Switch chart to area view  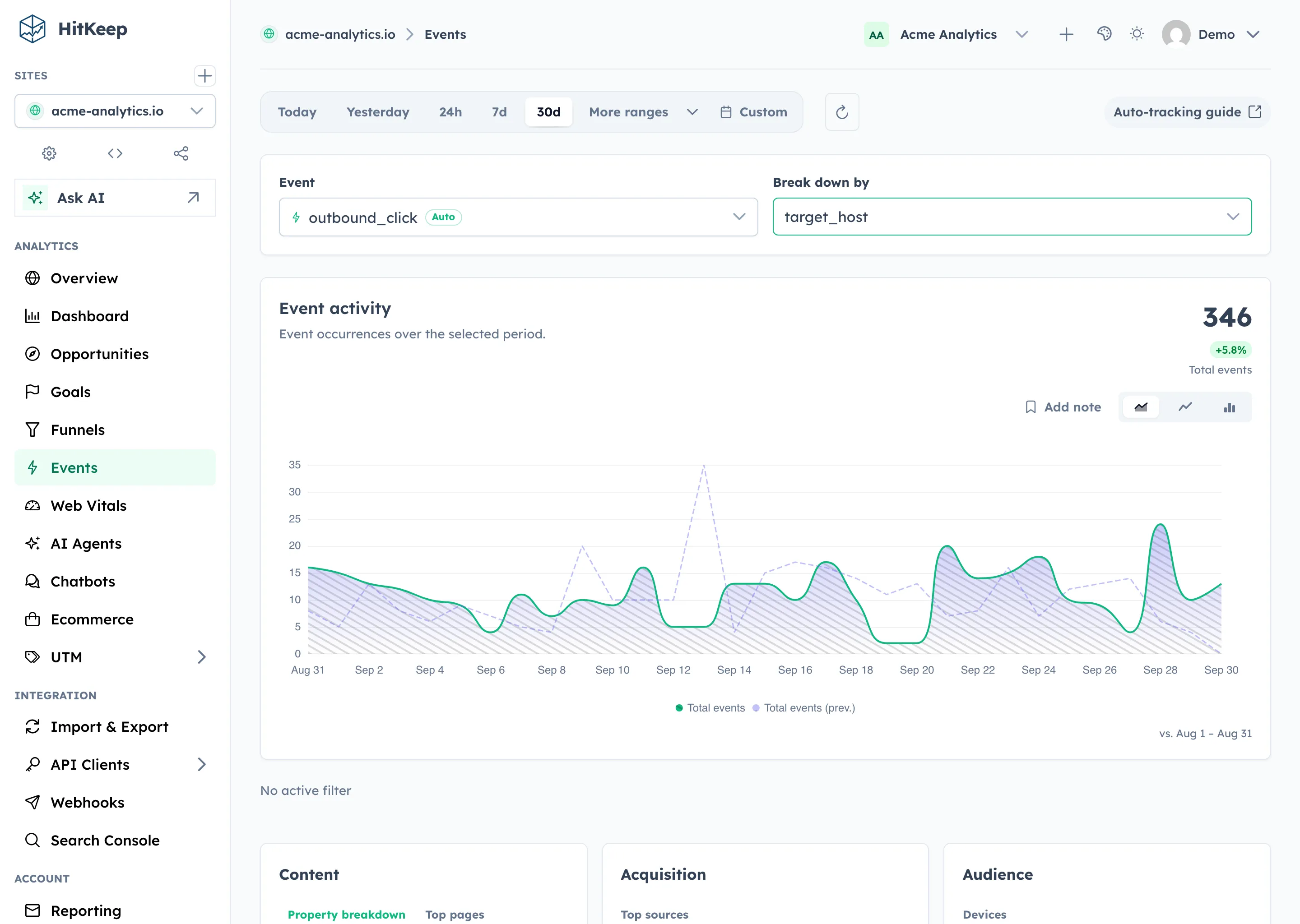(1141, 407)
